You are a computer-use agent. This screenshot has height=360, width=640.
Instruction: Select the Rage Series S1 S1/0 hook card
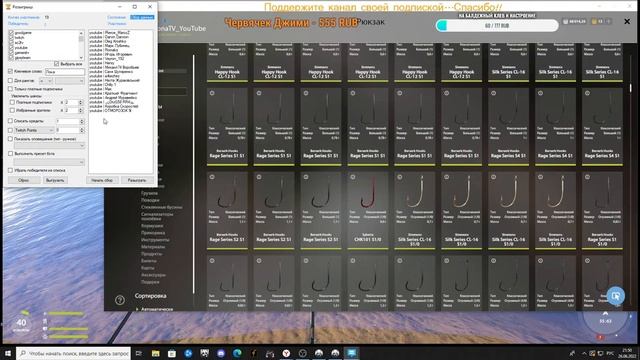pyautogui.click(x=602, y=211)
